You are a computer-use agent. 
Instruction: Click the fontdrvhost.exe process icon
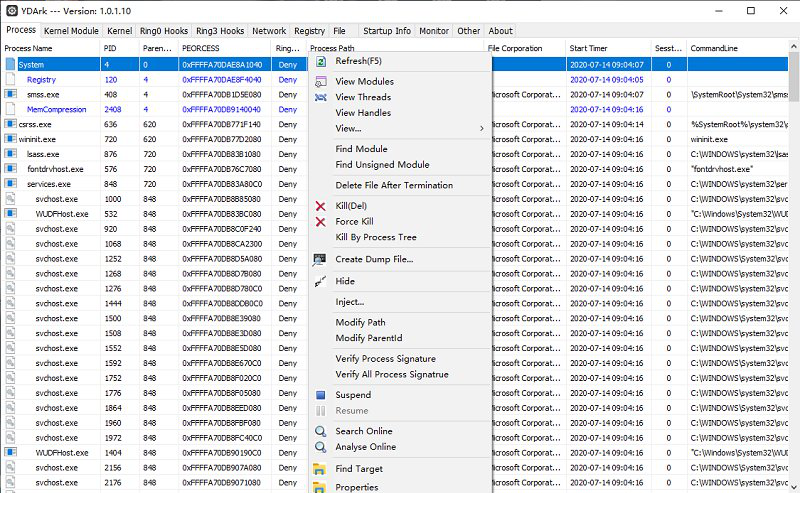pyautogui.click(x=10, y=168)
